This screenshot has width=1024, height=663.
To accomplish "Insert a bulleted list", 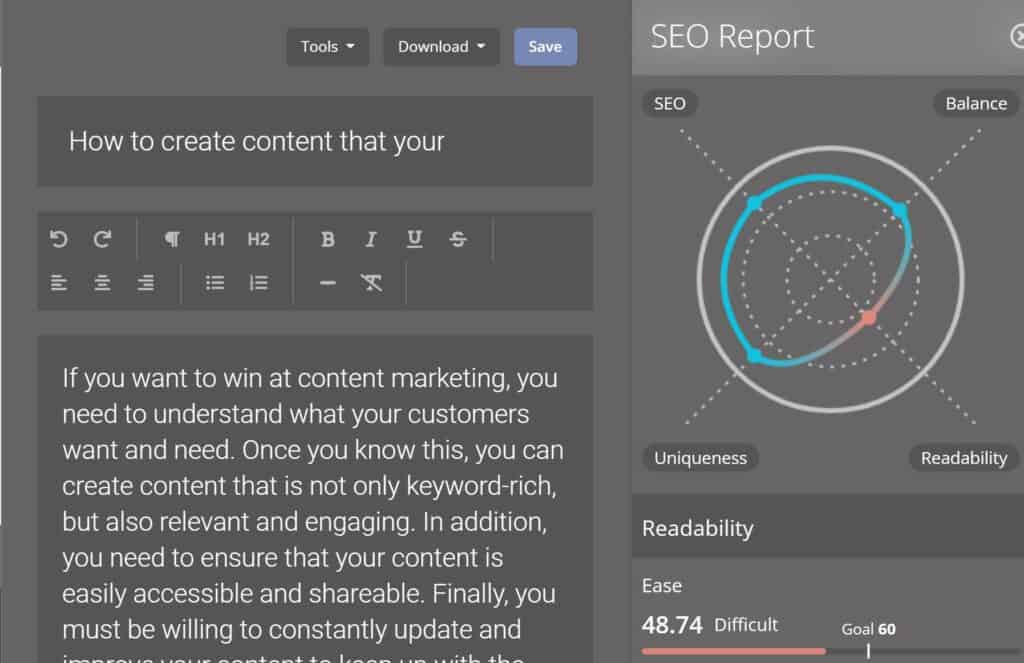I will [215, 283].
